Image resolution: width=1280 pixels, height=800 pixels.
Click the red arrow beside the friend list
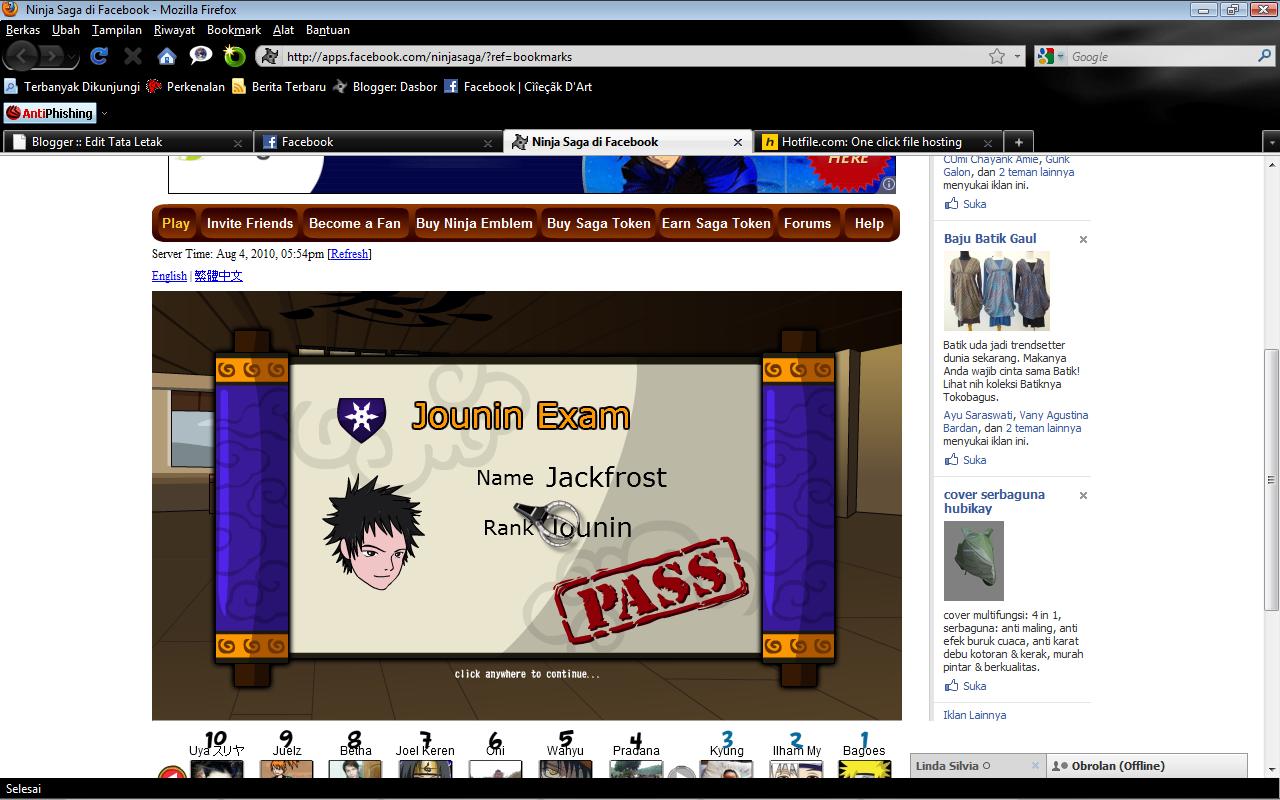173,774
